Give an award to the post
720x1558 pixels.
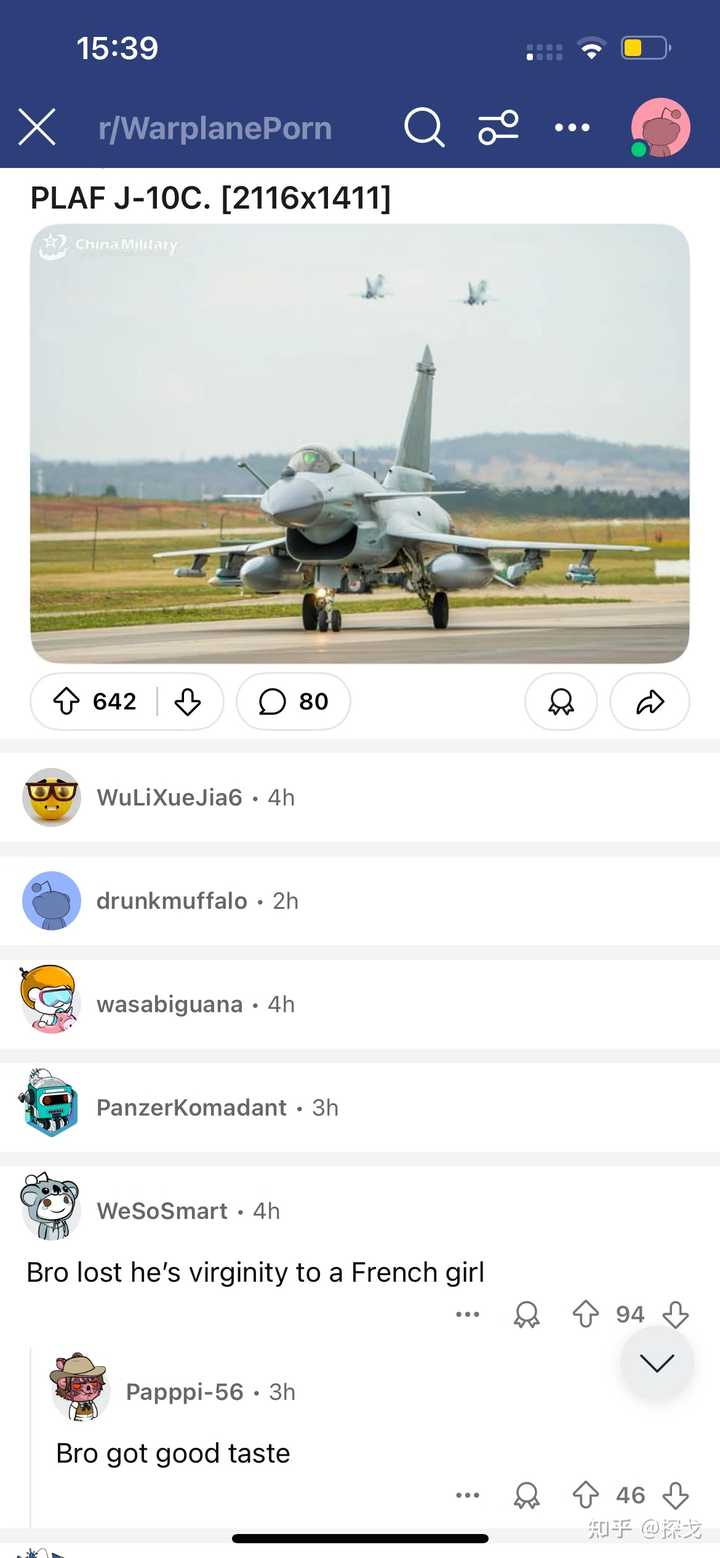561,702
